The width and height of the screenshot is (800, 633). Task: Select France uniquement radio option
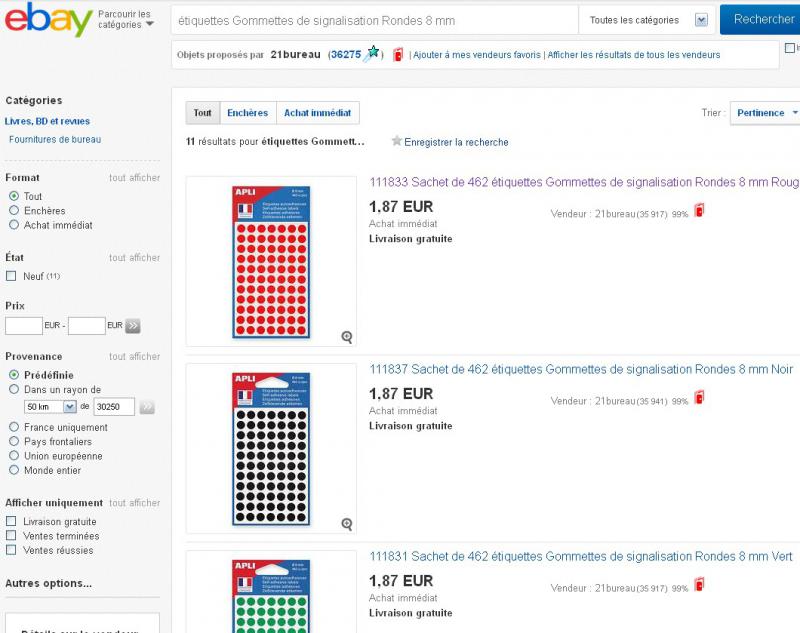[x=14, y=427]
